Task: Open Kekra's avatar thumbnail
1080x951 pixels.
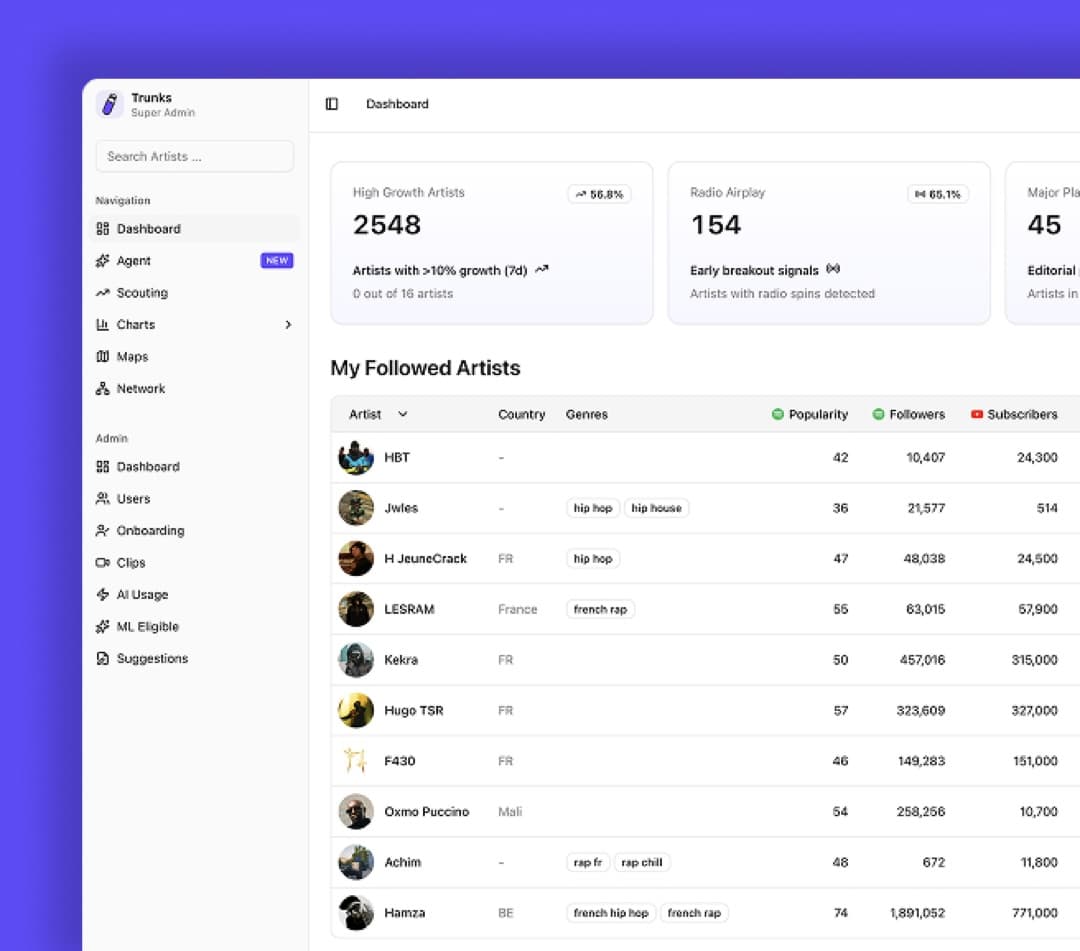Action: 356,660
